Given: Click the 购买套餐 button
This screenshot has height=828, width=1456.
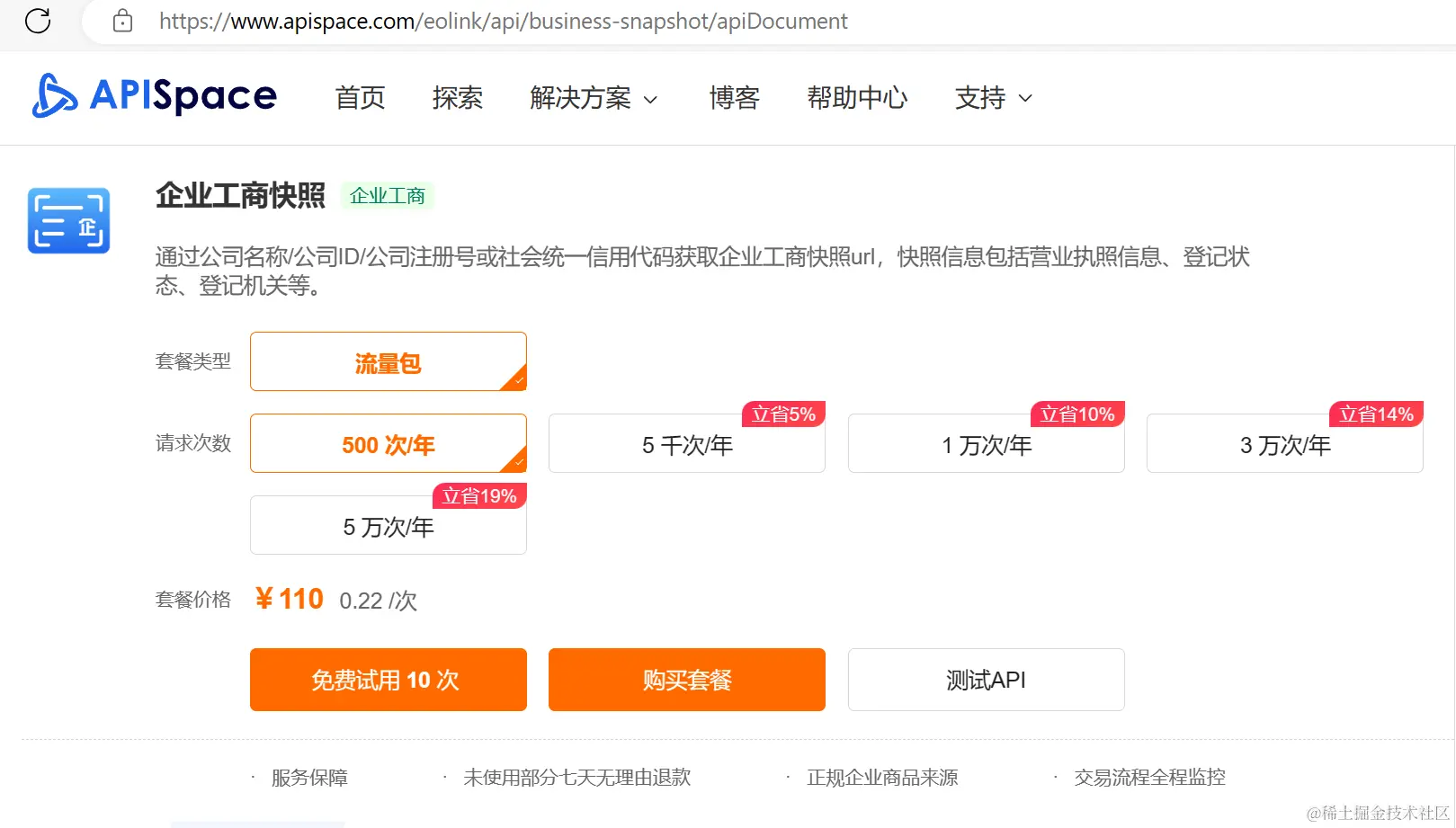Looking at the screenshot, I should (x=687, y=680).
